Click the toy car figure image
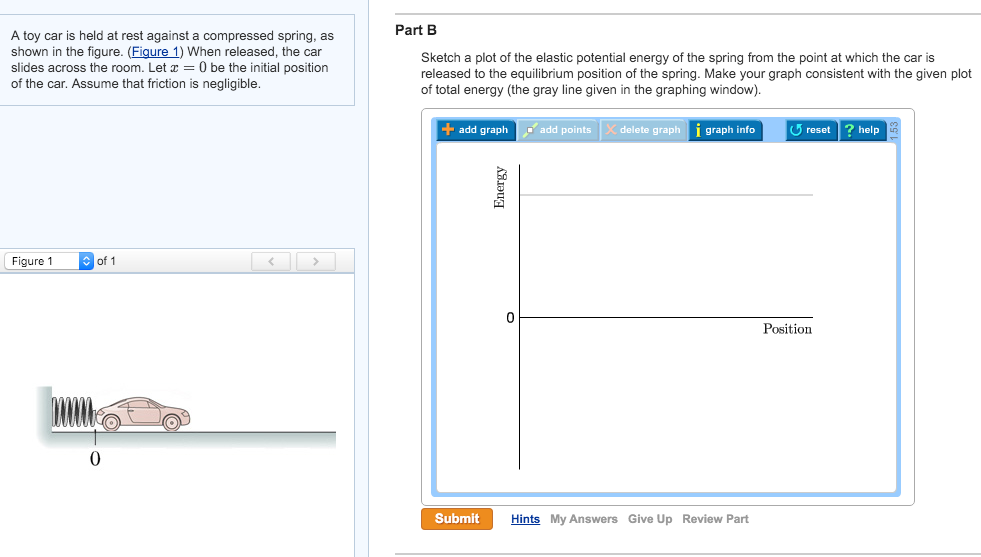Image resolution: width=981 pixels, height=557 pixels. click(146, 411)
